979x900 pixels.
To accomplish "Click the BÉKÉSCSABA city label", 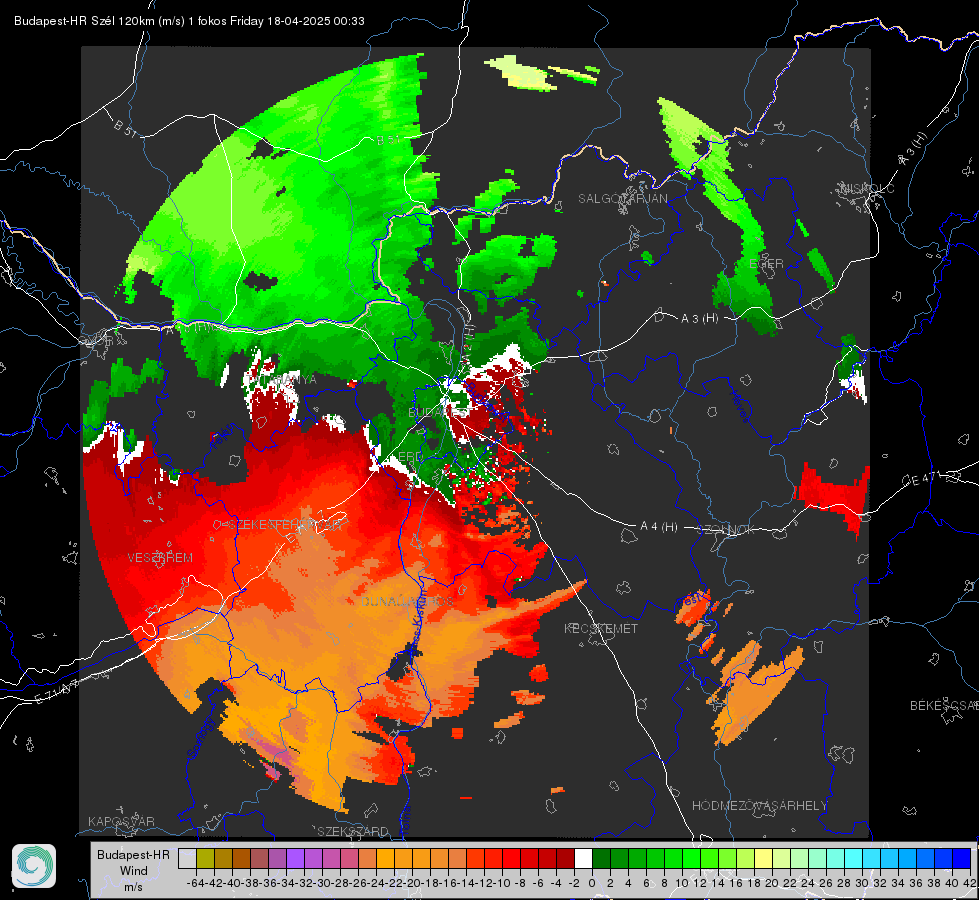I will pos(944,706).
